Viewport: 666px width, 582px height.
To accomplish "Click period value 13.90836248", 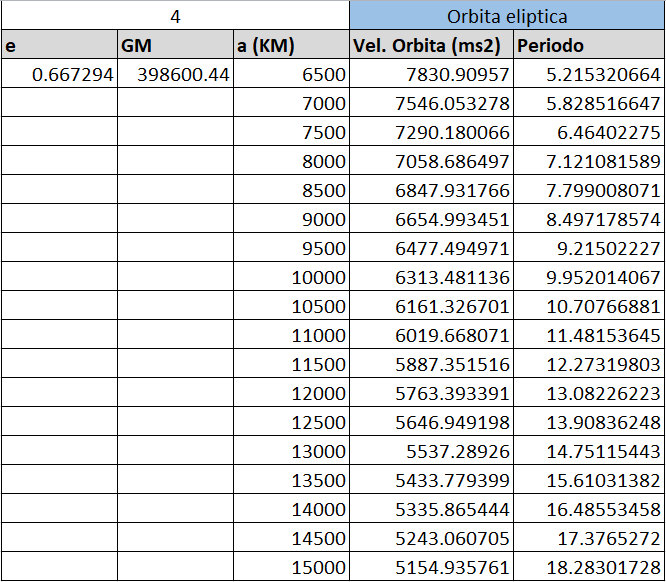I will pos(589,421).
